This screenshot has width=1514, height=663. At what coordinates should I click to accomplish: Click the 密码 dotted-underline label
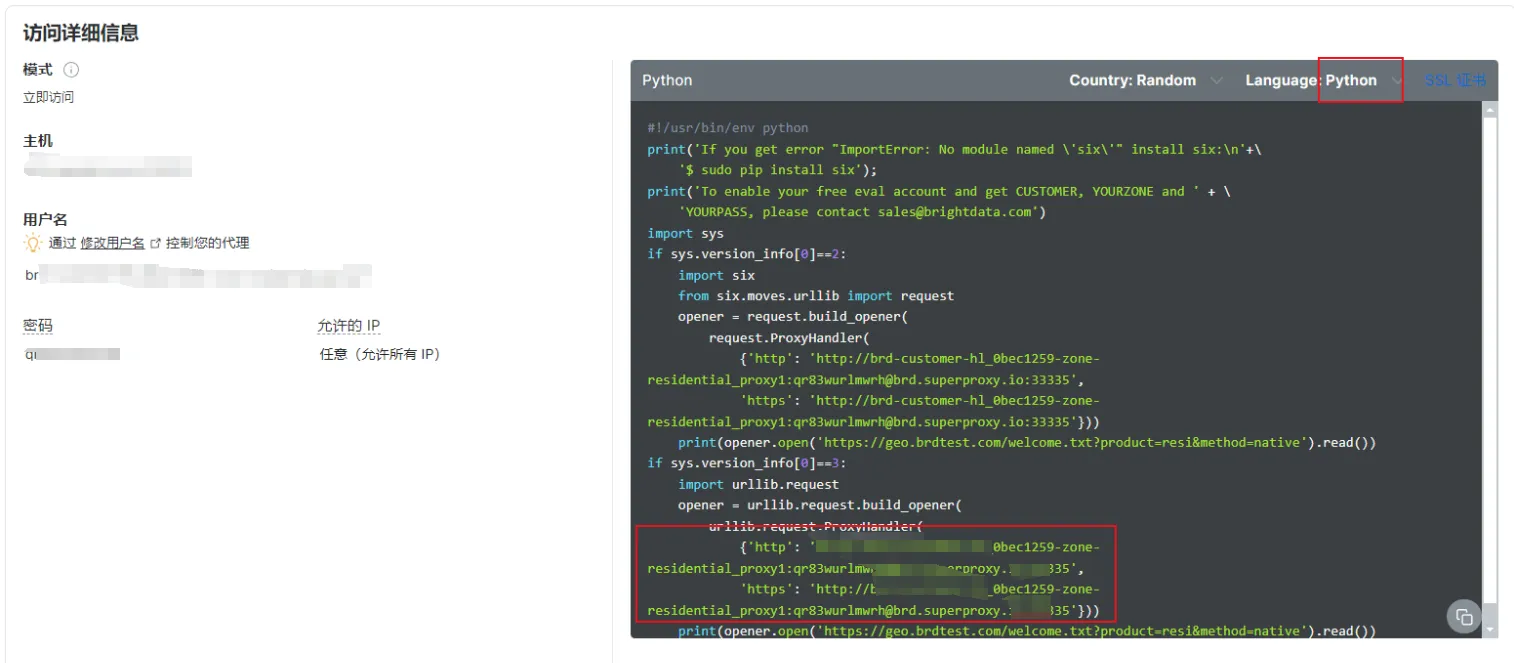pos(38,326)
